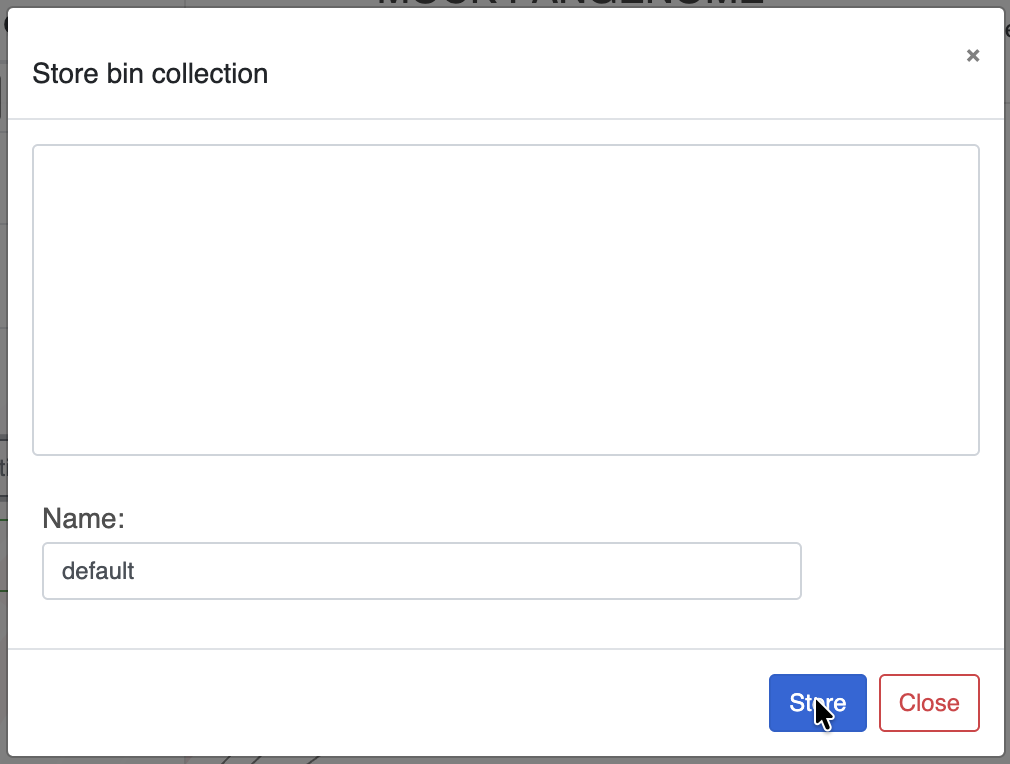Dismiss the Store bin collection dialog via ×

pyautogui.click(x=972, y=56)
